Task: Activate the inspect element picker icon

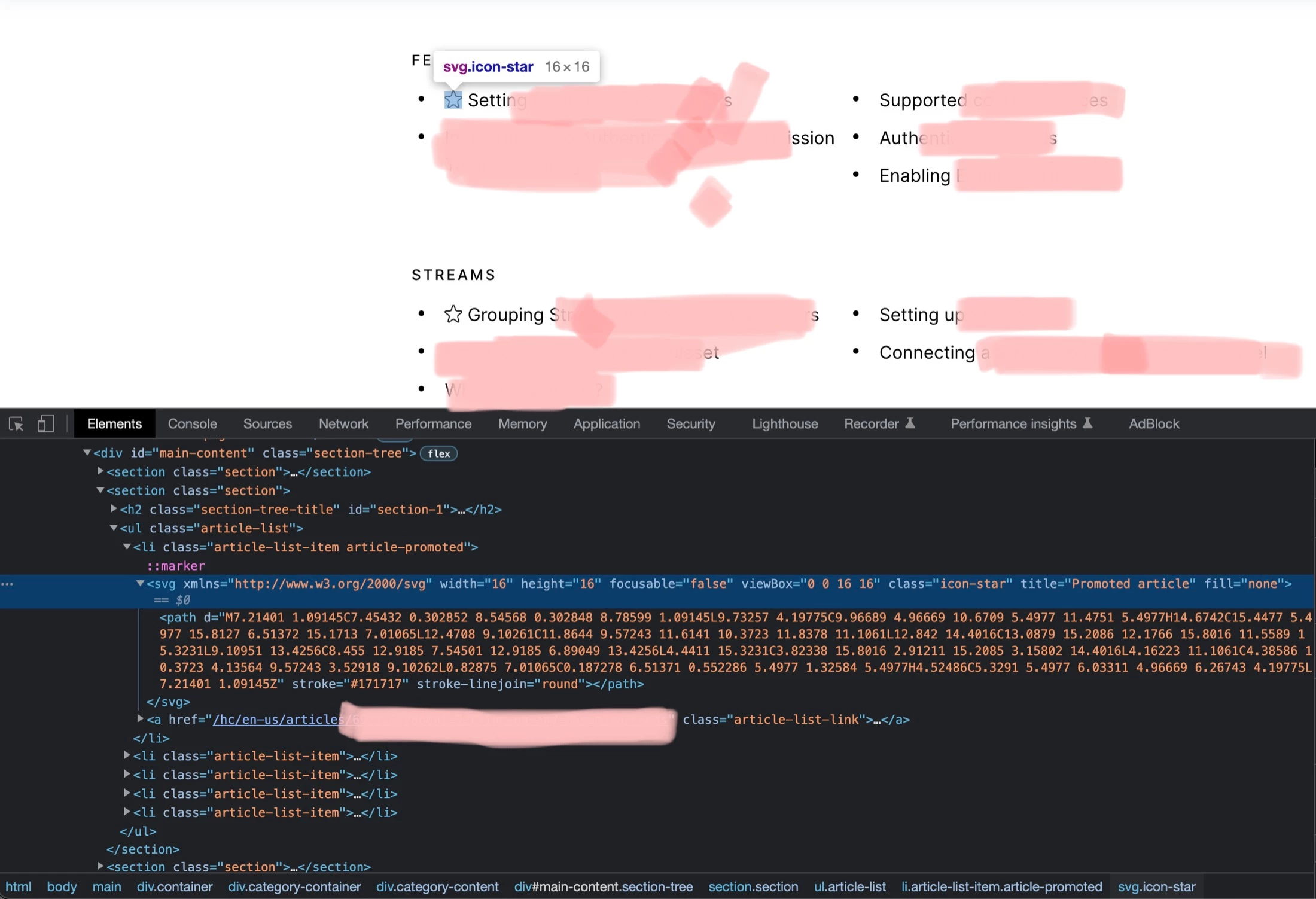Action: [x=16, y=424]
